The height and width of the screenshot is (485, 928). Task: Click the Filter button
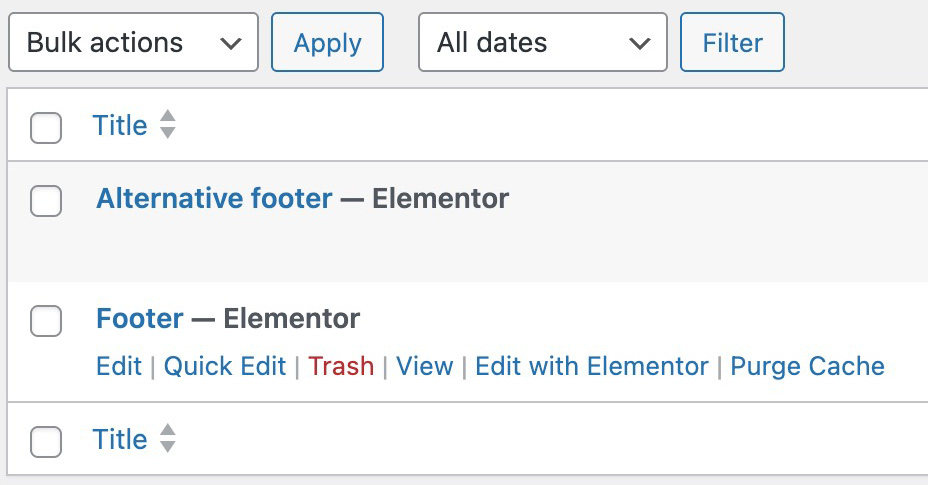(732, 43)
